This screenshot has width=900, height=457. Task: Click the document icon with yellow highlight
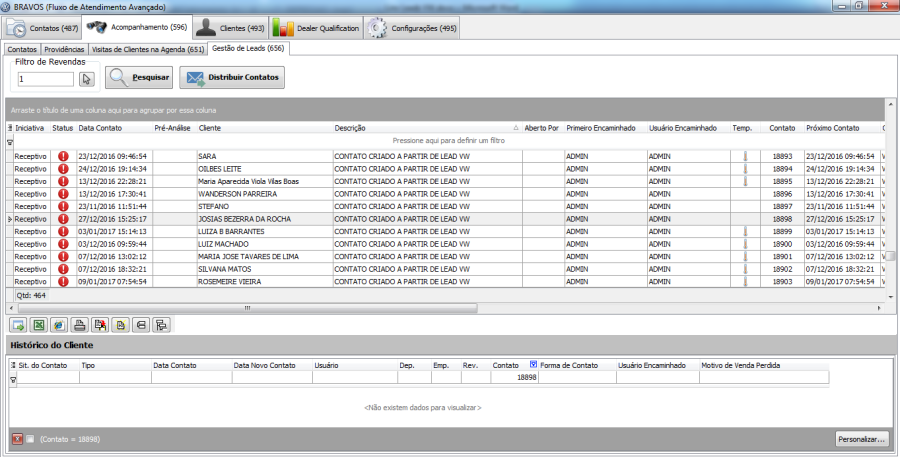click(x=121, y=326)
